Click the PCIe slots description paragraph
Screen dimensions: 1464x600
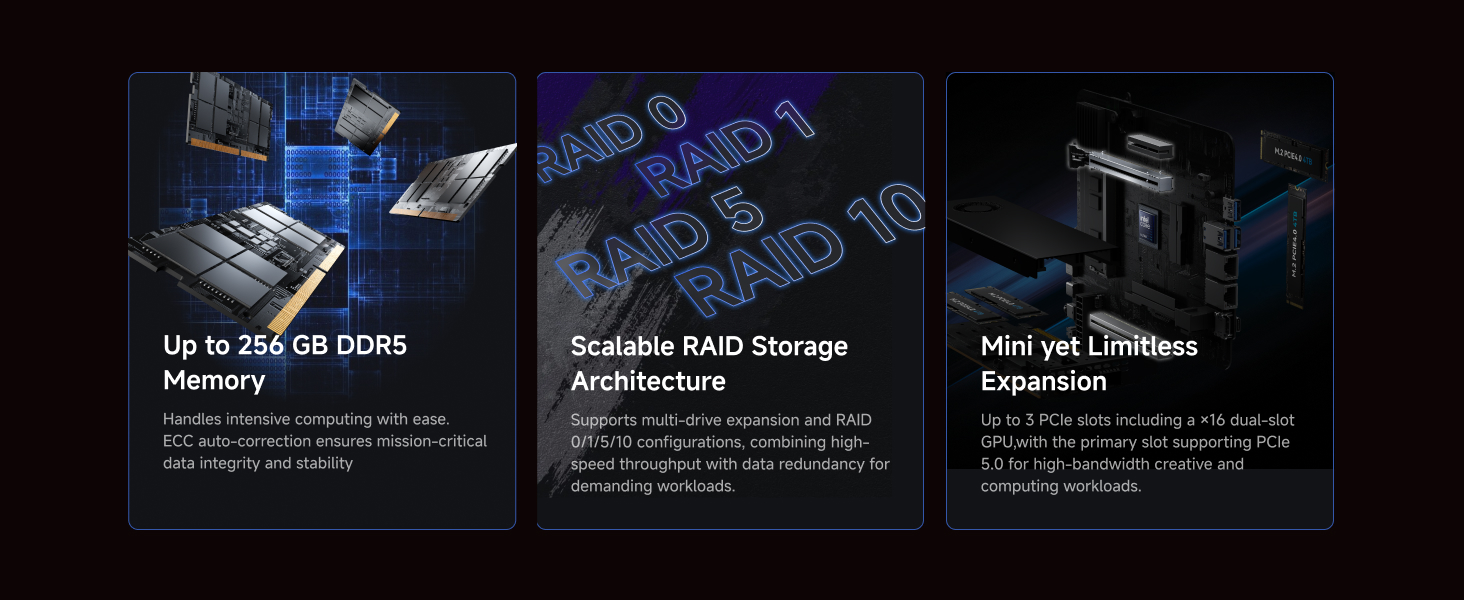tap(1138, 453)
